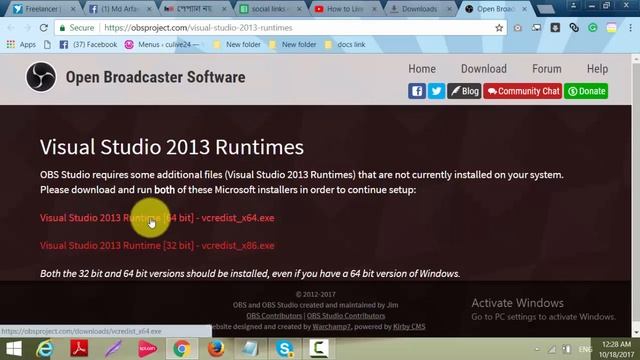The height and width of the screenshot is (360, 640).
Task: Click the link chain extension icon
Action: pyautogui.click(x=574, y=28)
